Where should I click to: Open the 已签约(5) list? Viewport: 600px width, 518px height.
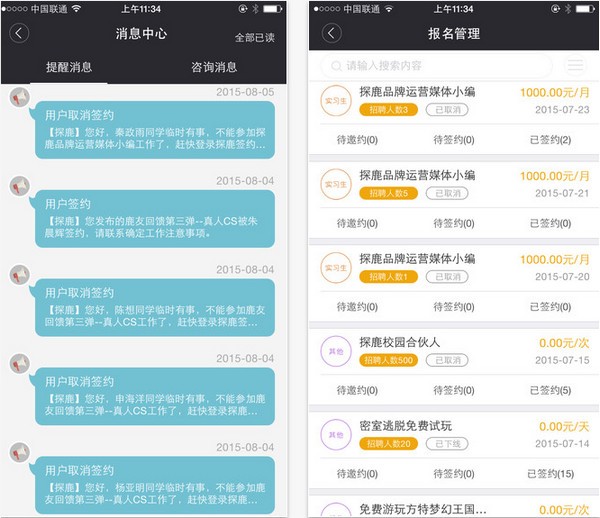pyautogui.click(x=549, y=390)
